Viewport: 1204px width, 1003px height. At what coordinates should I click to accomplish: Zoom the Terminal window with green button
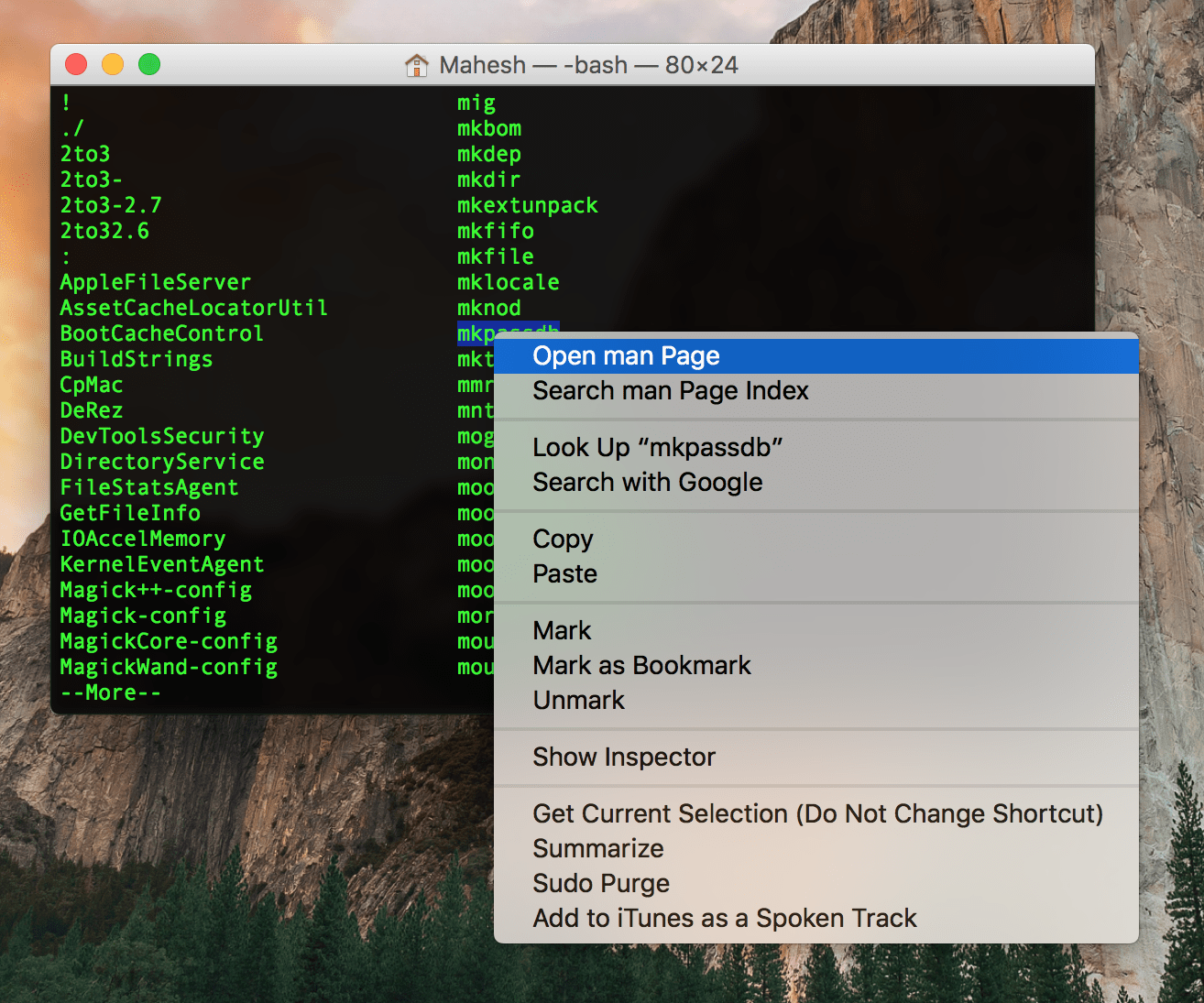[x=148, y=64]
